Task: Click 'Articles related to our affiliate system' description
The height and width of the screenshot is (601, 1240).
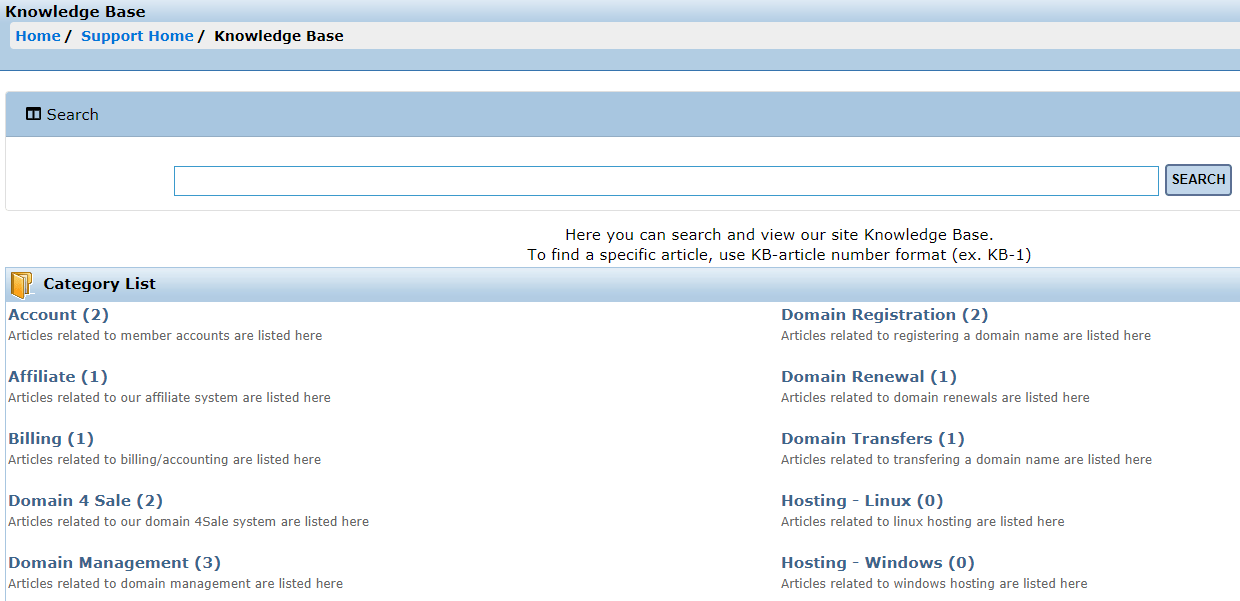Action: point(169,398)
